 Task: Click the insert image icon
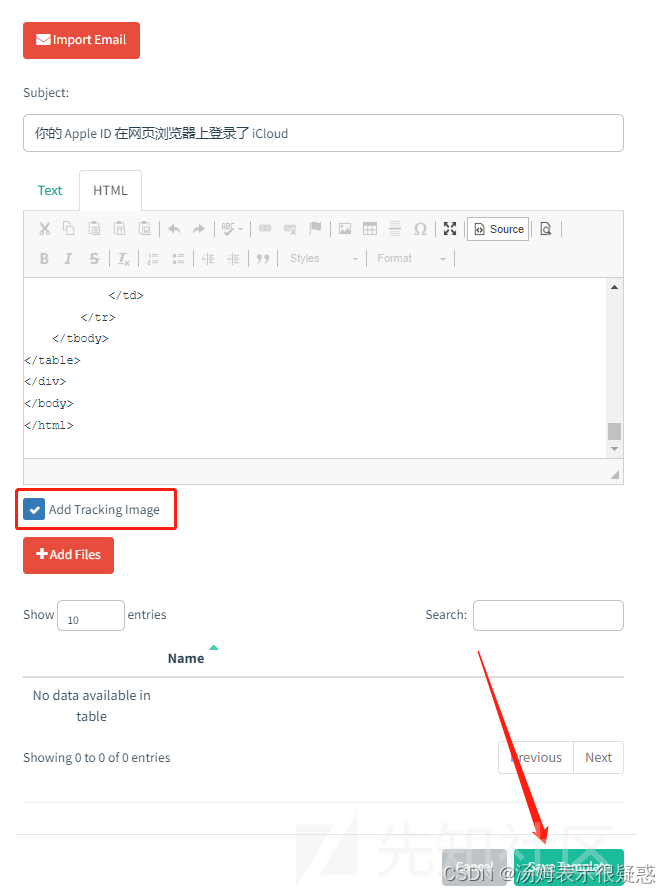coord(345,229)
